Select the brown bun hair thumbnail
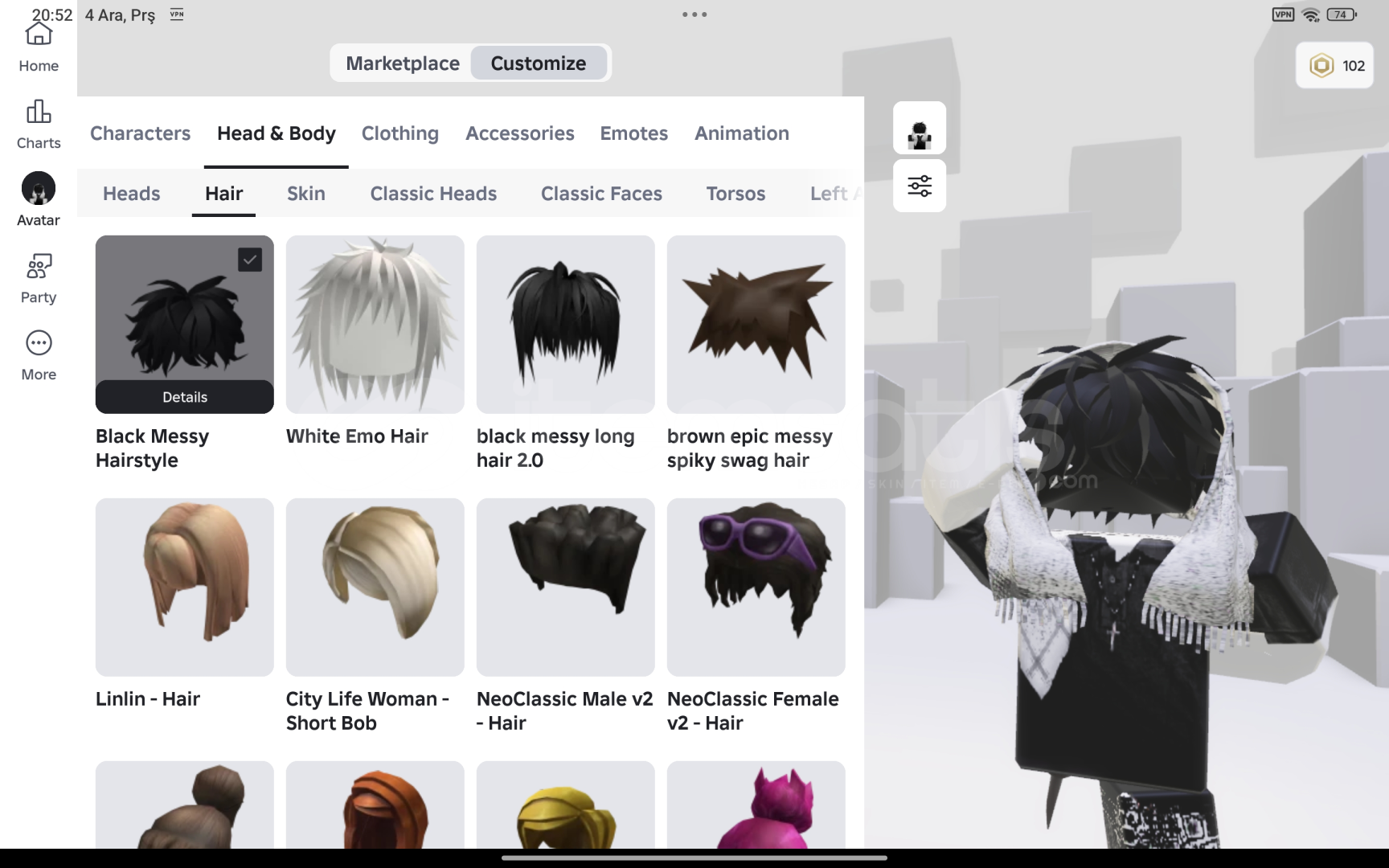The width and height of the screenshot is (1389, 868). 185,805
